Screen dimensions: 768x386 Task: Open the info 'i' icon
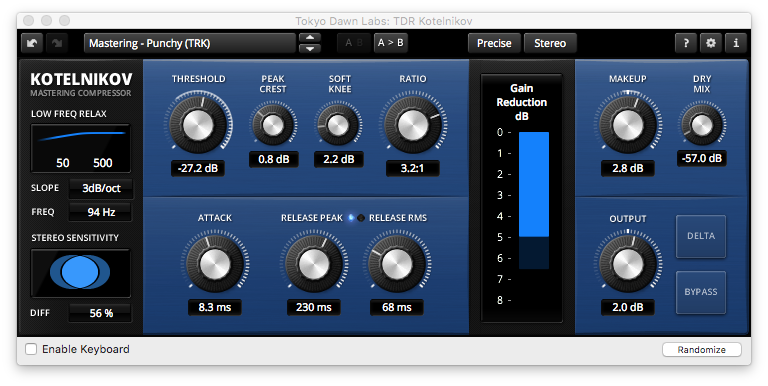(736, 43)
